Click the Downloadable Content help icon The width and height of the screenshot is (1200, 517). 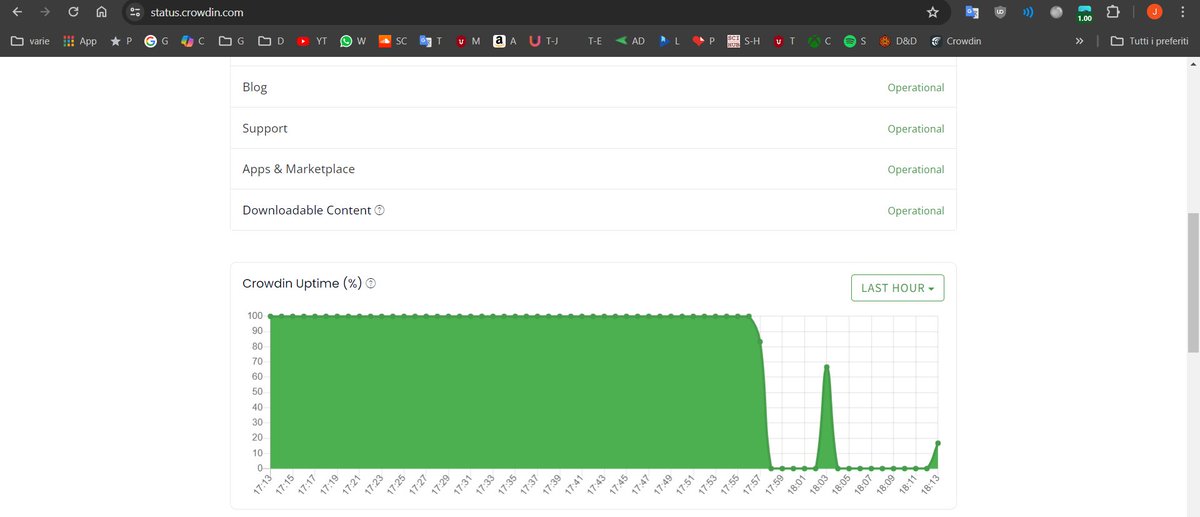point(380,211)
